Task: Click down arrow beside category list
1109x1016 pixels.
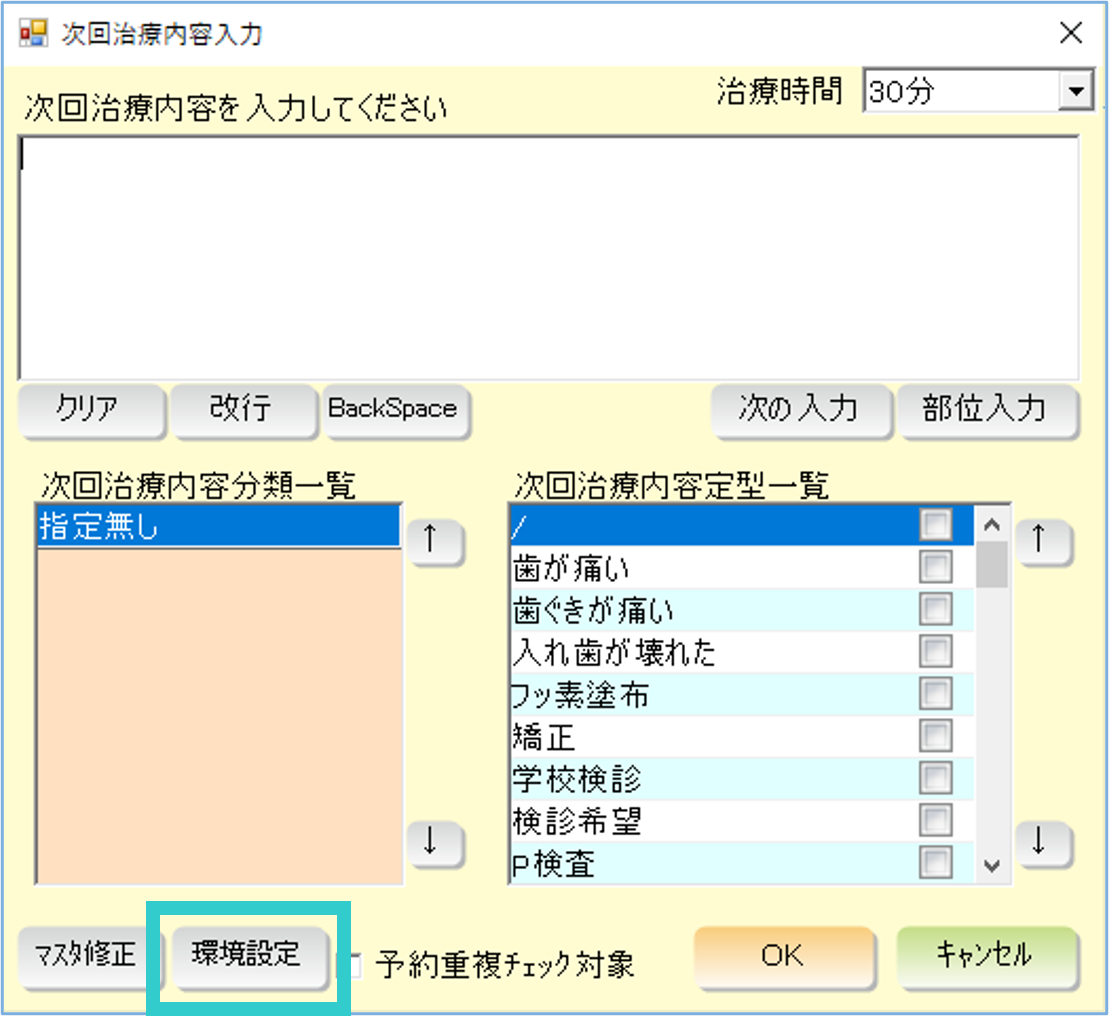Action: point(437,843)
